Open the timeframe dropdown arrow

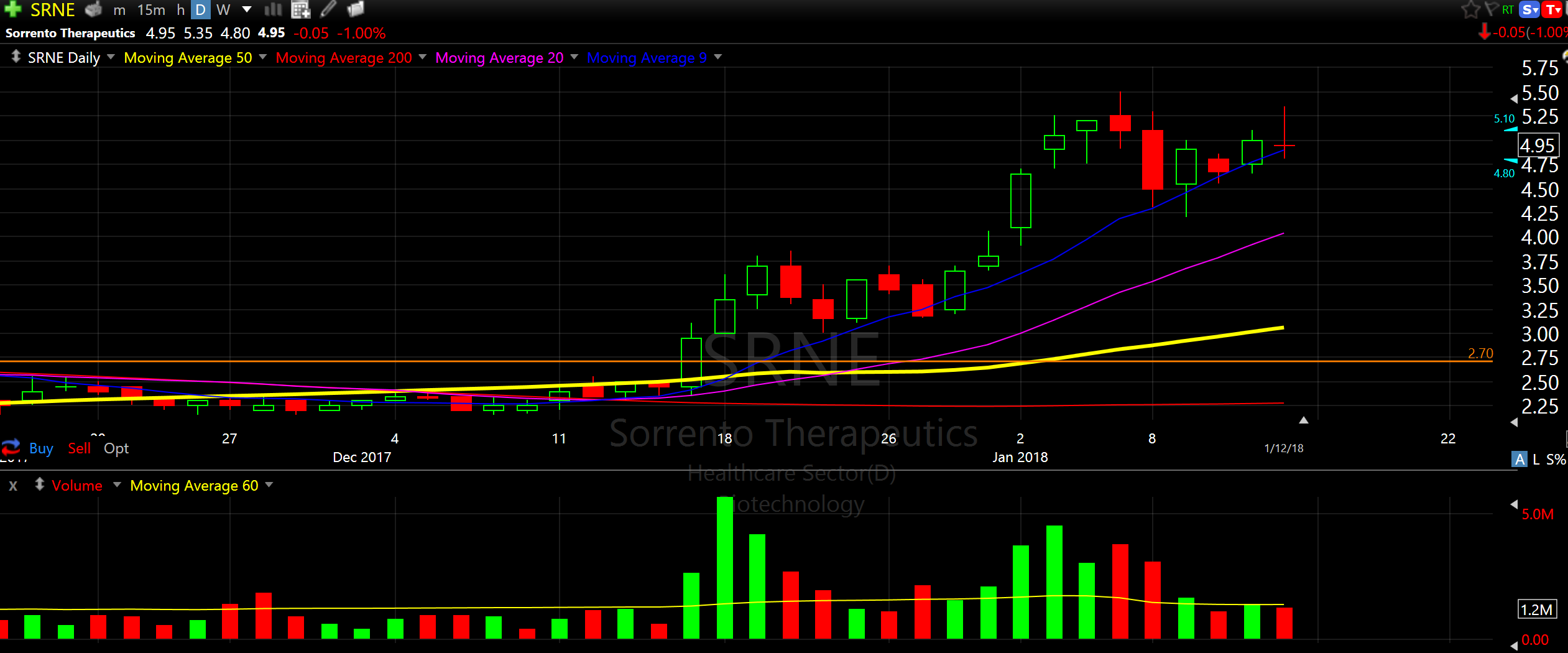tap(247, 9)
